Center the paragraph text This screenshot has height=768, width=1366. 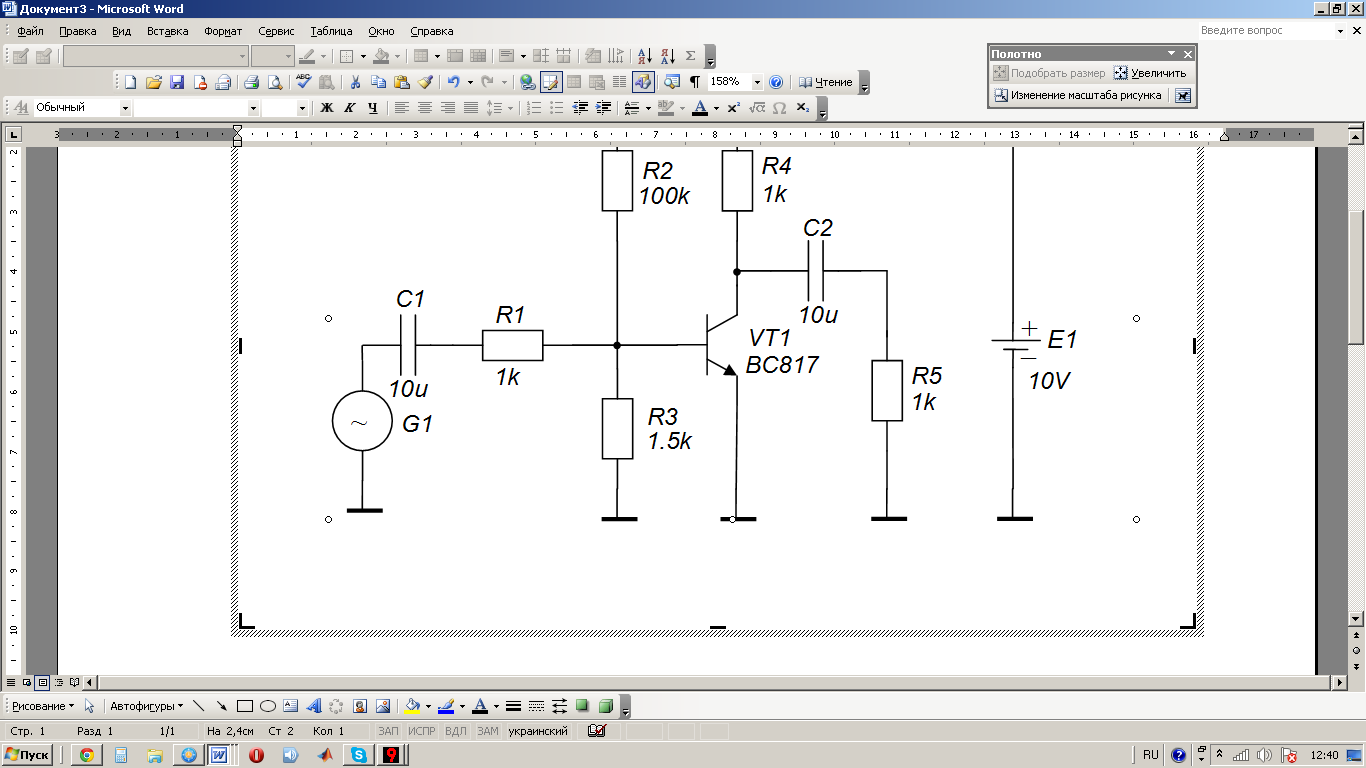[x=424, y=107]
